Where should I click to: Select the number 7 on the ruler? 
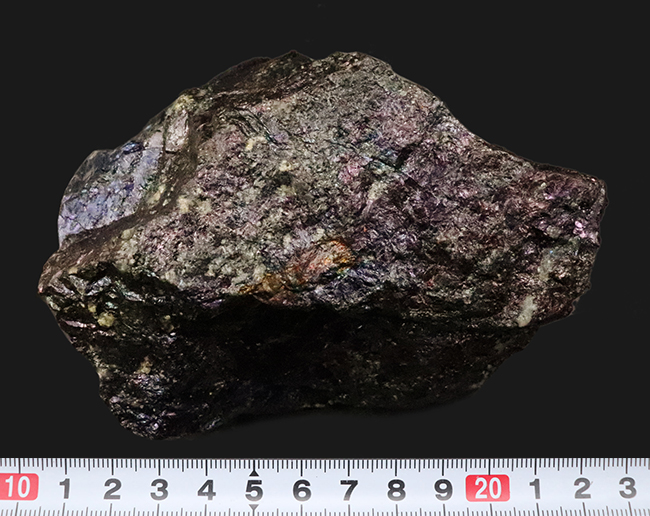tap(348, 489)
